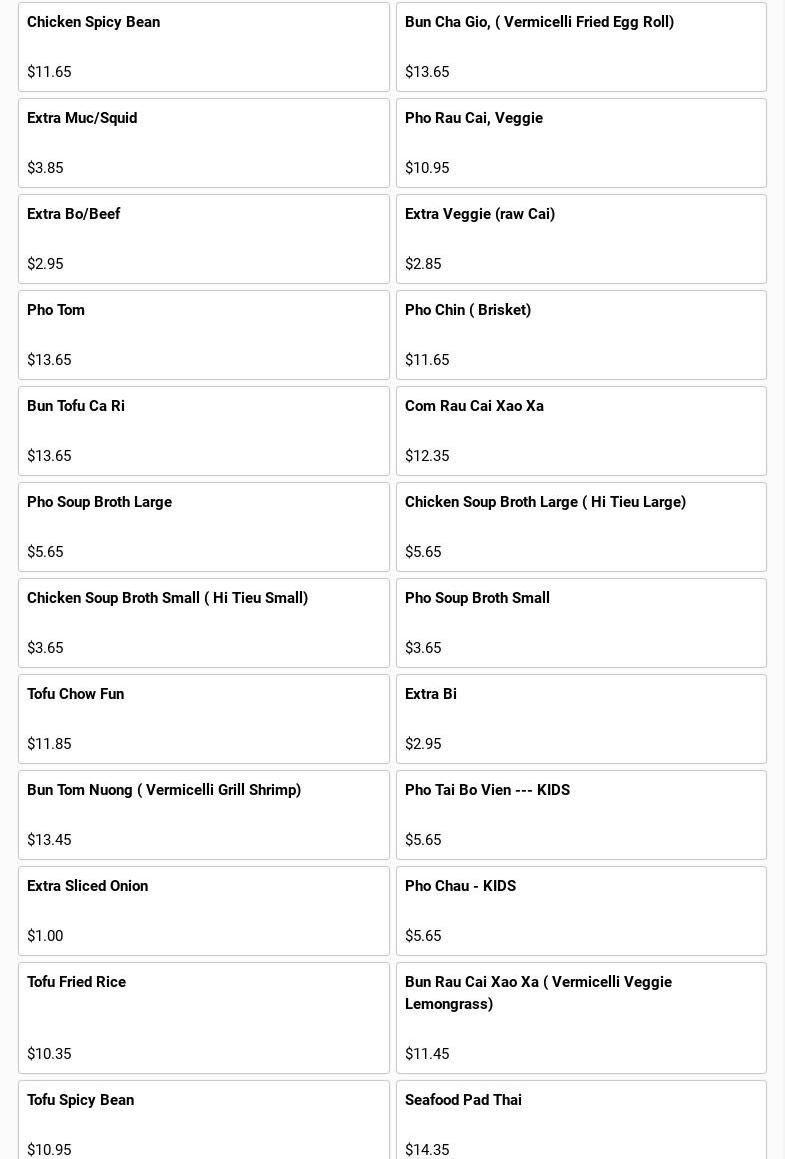The width and height of the screenshot is (785, 1159).
Task: Select the Extra Bo/Beef add-on
Action: pyautogui.click(x=203, y=239)
